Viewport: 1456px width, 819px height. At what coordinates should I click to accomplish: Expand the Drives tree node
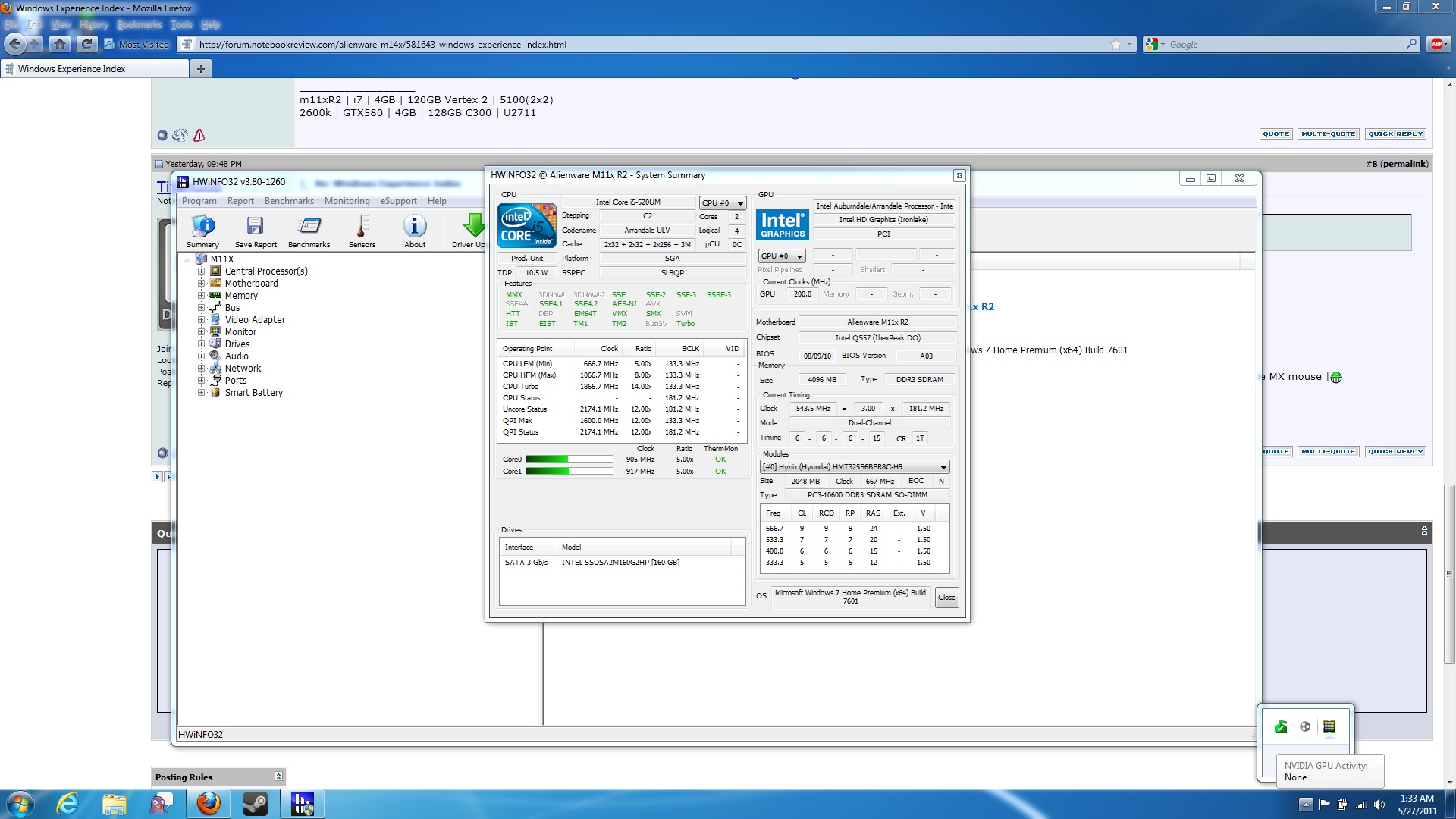pos(202,344)
